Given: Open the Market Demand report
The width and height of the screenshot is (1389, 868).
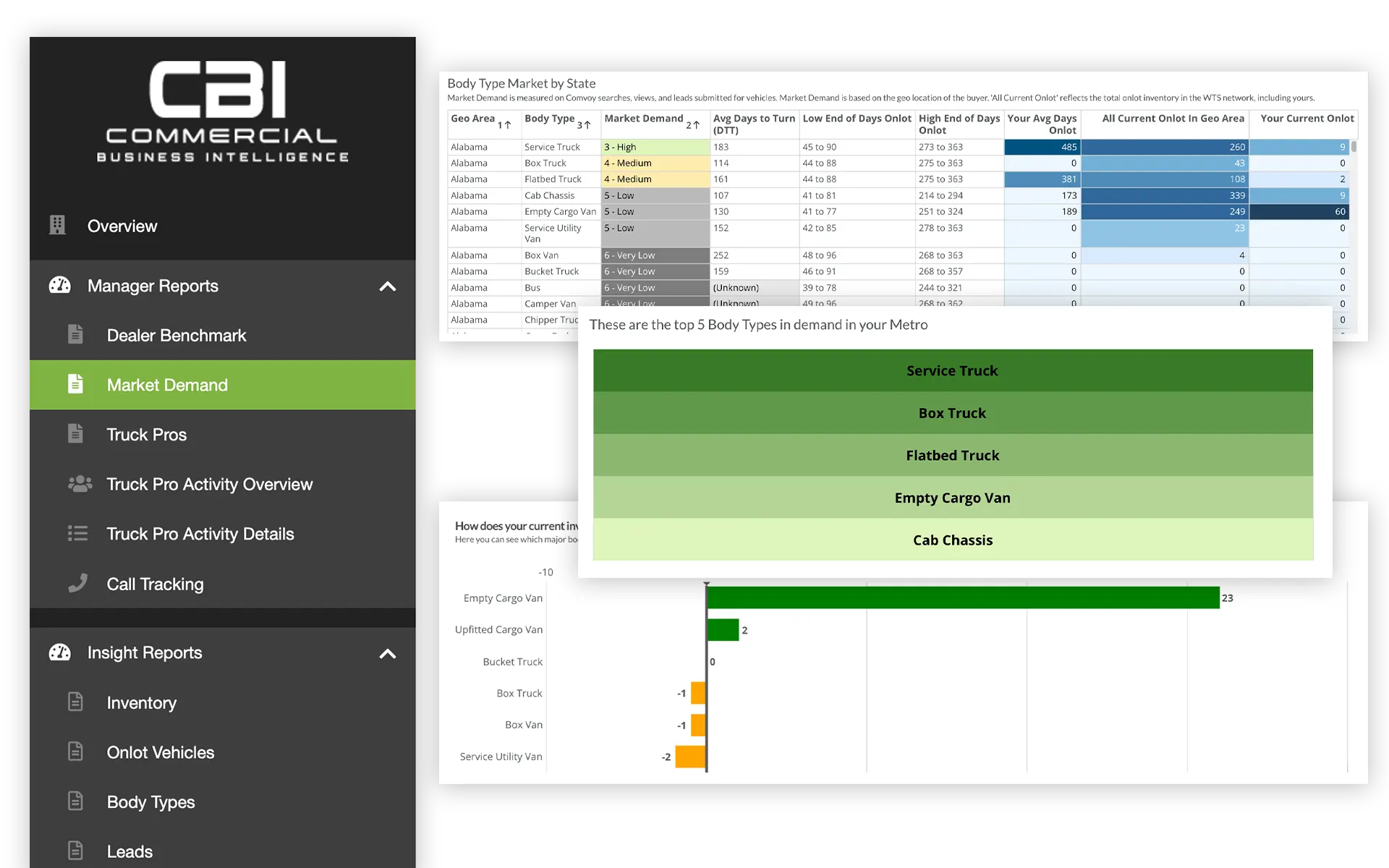Looking at the screenshot, I should (x=167, y=385).
